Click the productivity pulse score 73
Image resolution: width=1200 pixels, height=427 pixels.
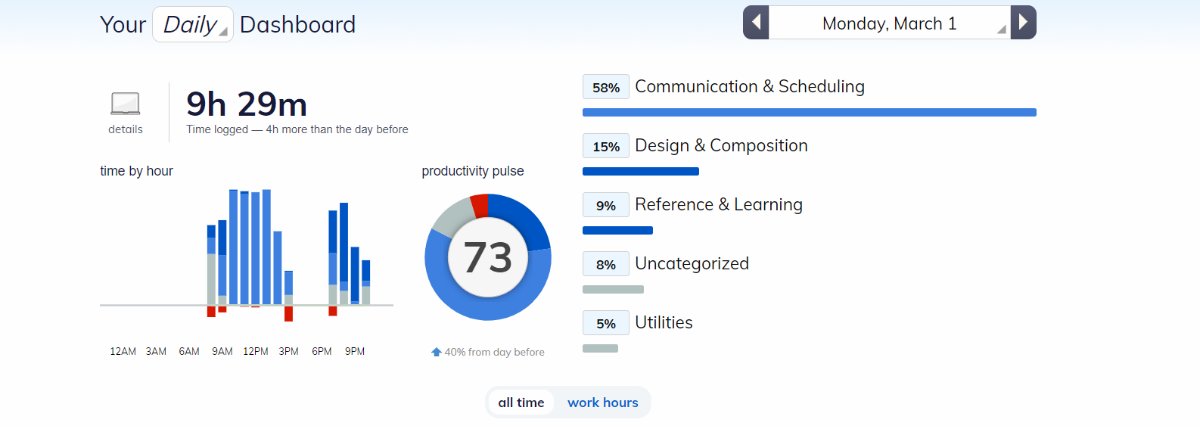tap(488, 258)
